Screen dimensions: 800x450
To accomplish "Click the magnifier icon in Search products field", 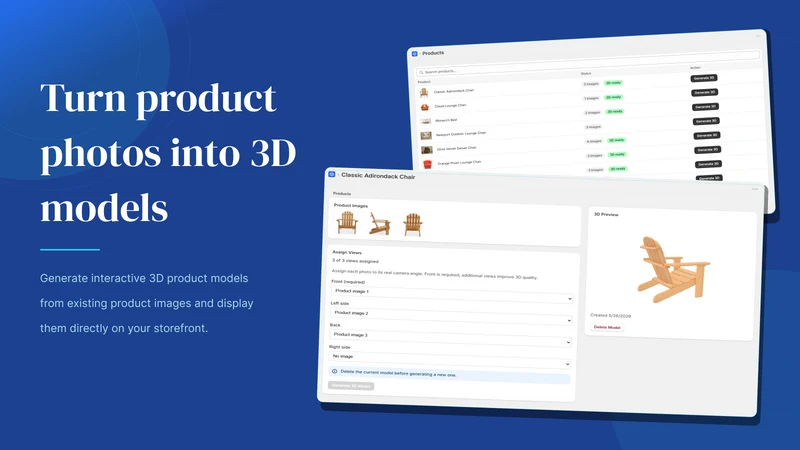I will click(421, 72).
